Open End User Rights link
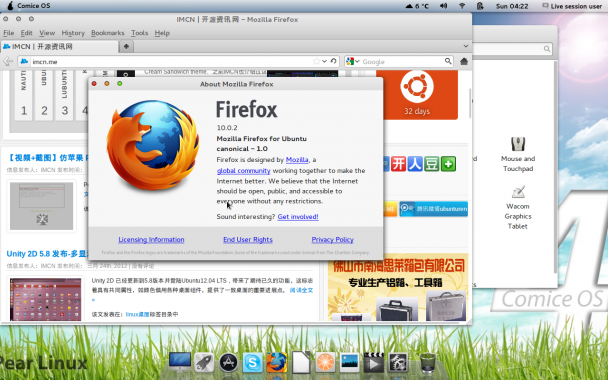Image resolution: width=608 pixels, height=380 pixels. (248, 240)
